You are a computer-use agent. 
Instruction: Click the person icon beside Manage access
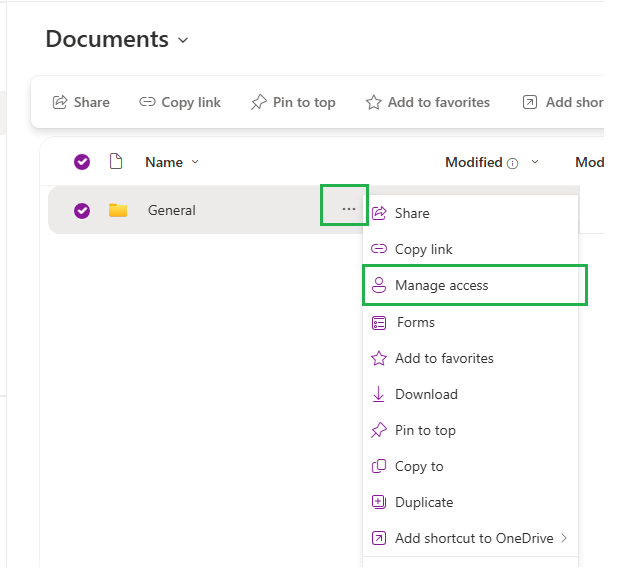click(x=379, y=285)
